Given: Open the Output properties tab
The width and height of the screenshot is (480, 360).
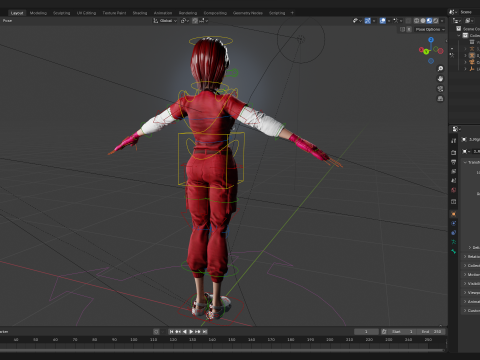Looking at the screenshot, I should coord(453,162).
